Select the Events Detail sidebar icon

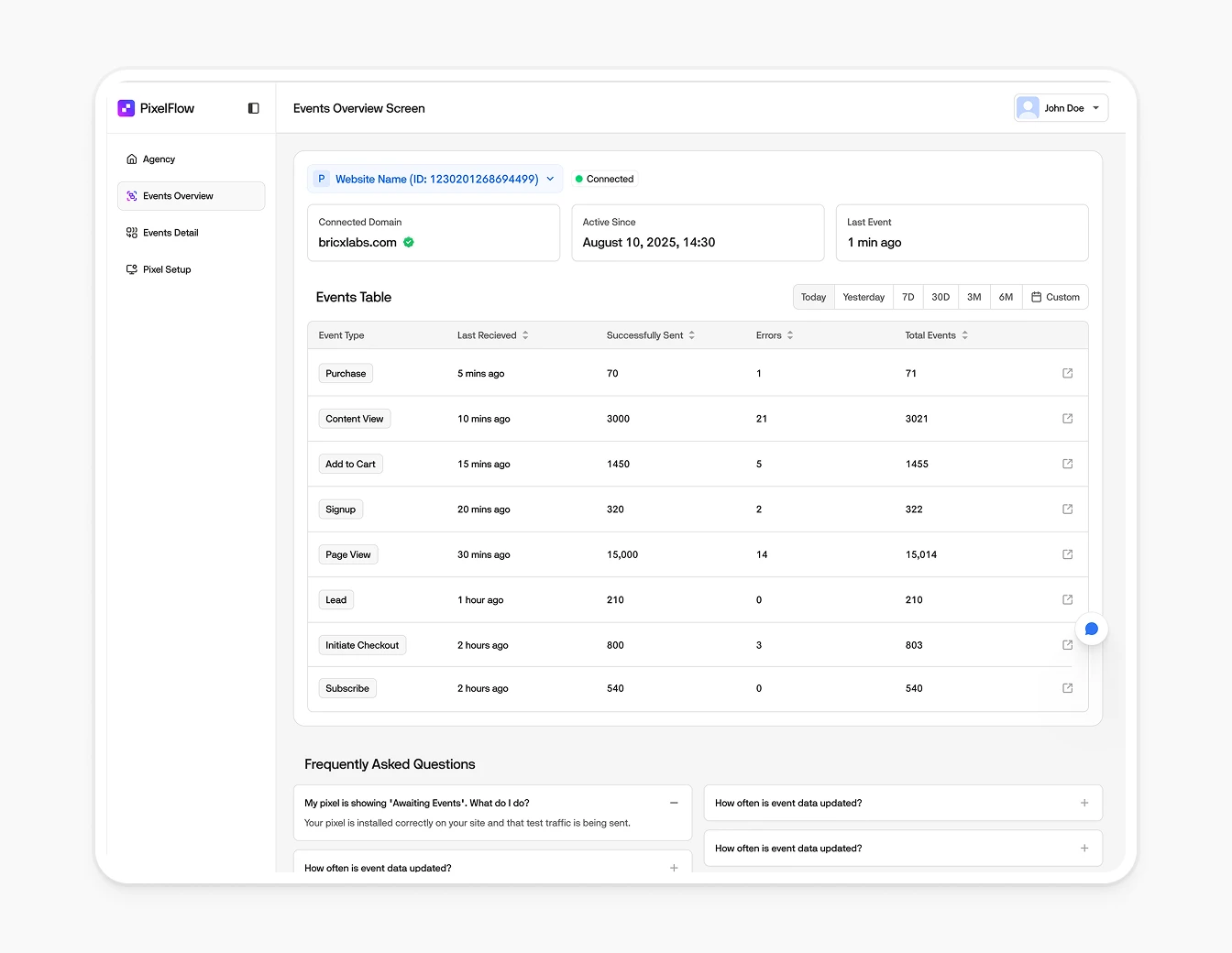click(131, 232)
